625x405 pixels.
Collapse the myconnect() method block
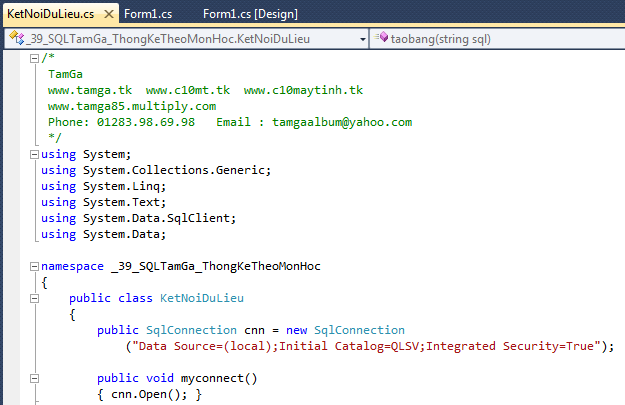(35, 379)
